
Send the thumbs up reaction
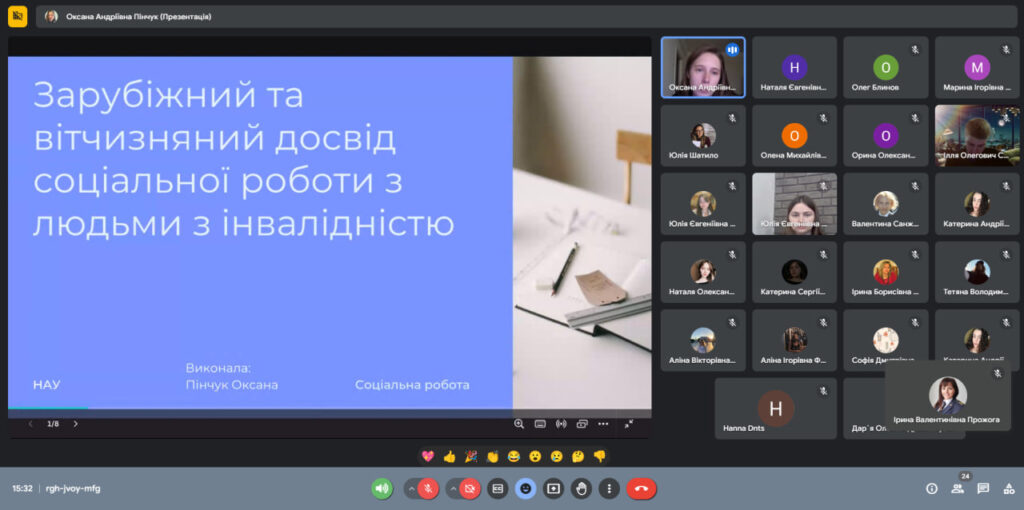pyautogui.click(x=449, y=456)
